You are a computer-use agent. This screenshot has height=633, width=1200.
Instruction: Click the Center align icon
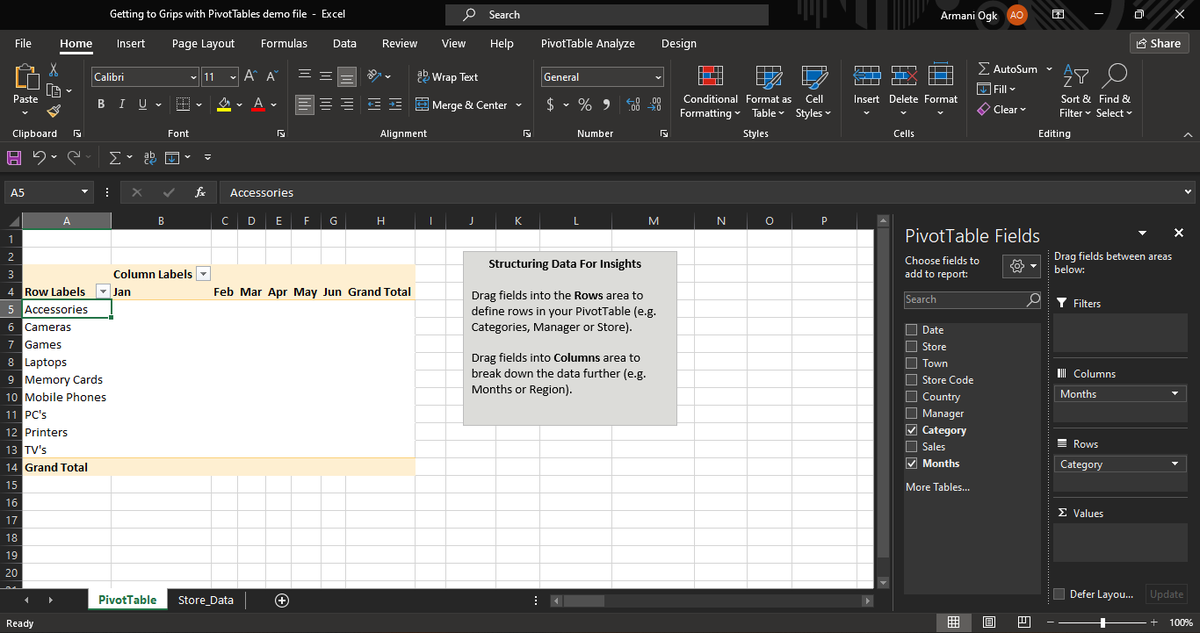tap(327, 105)
